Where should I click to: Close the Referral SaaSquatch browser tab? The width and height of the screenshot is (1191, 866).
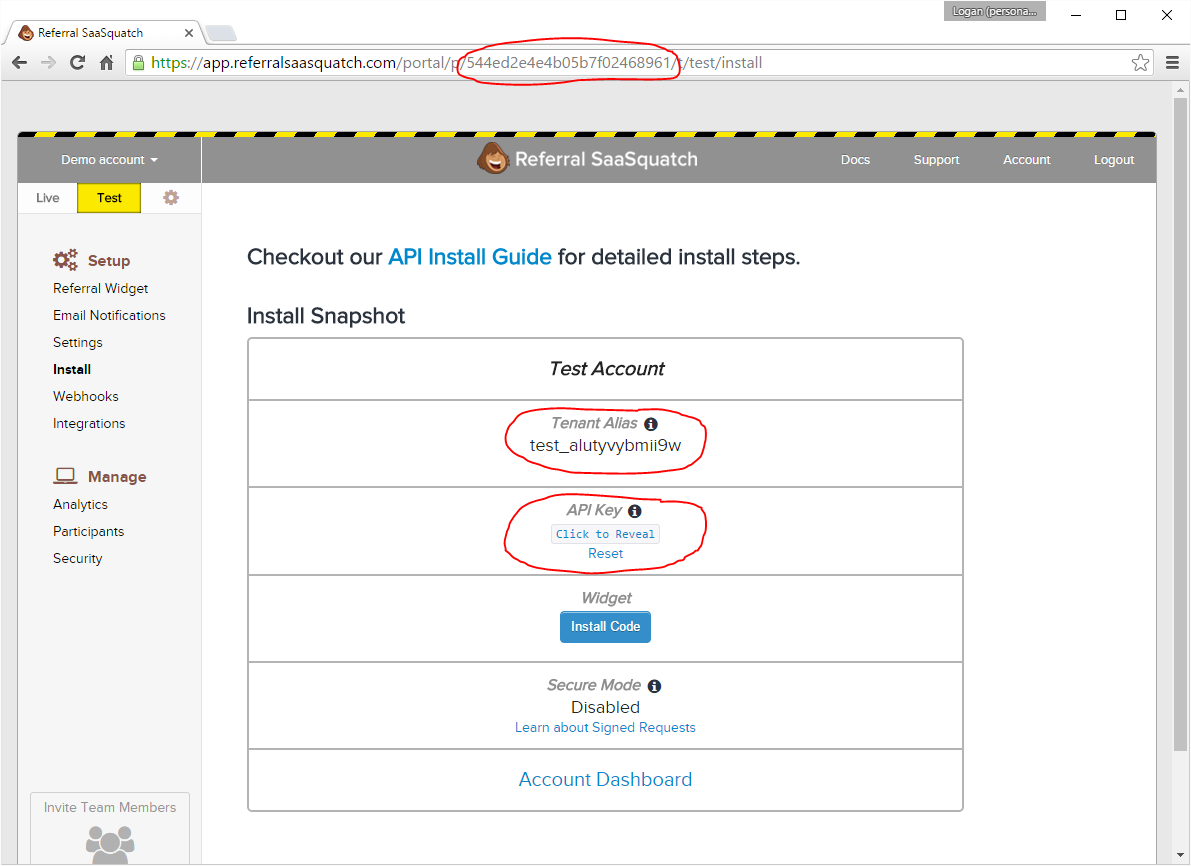pyautogui.click(x=188, y=33)
